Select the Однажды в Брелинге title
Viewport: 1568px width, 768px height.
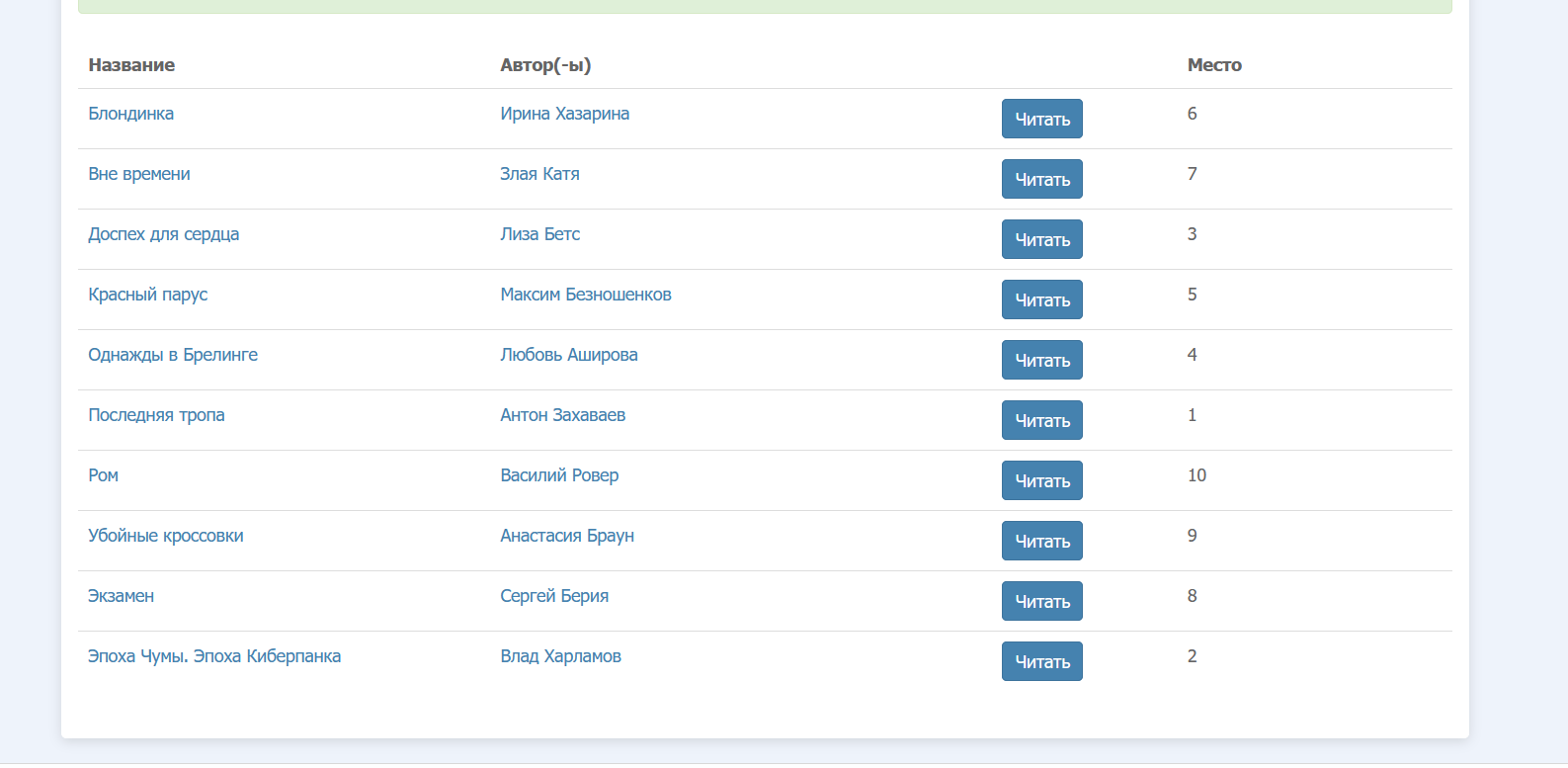(173, 355)
